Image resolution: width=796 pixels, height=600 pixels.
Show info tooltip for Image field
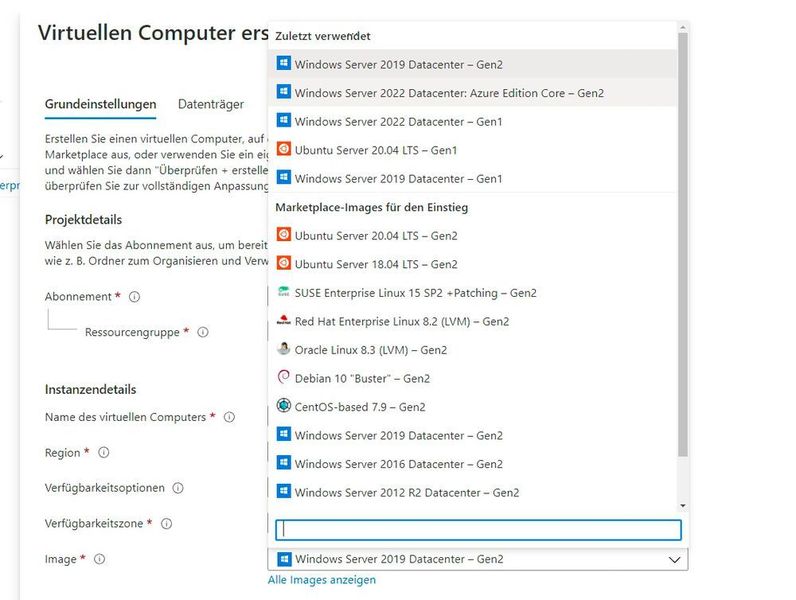pos(100,559)
